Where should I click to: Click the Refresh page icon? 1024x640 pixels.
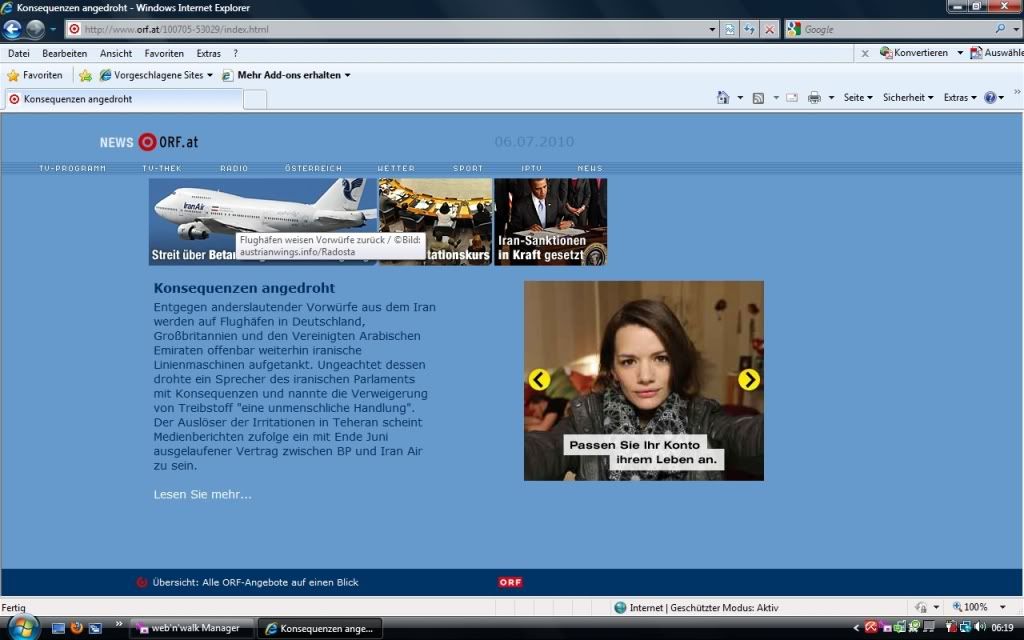point(749,29)
